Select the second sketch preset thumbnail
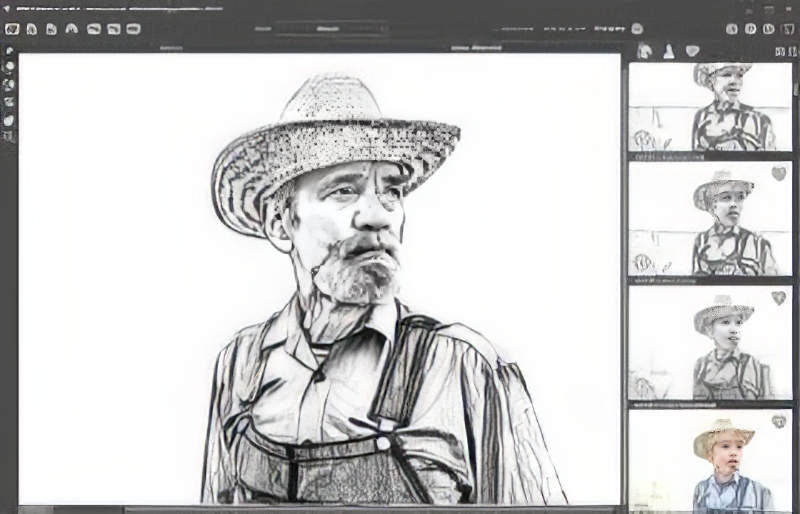The width and height of the screenshot is (800, 514). [710, 218]
